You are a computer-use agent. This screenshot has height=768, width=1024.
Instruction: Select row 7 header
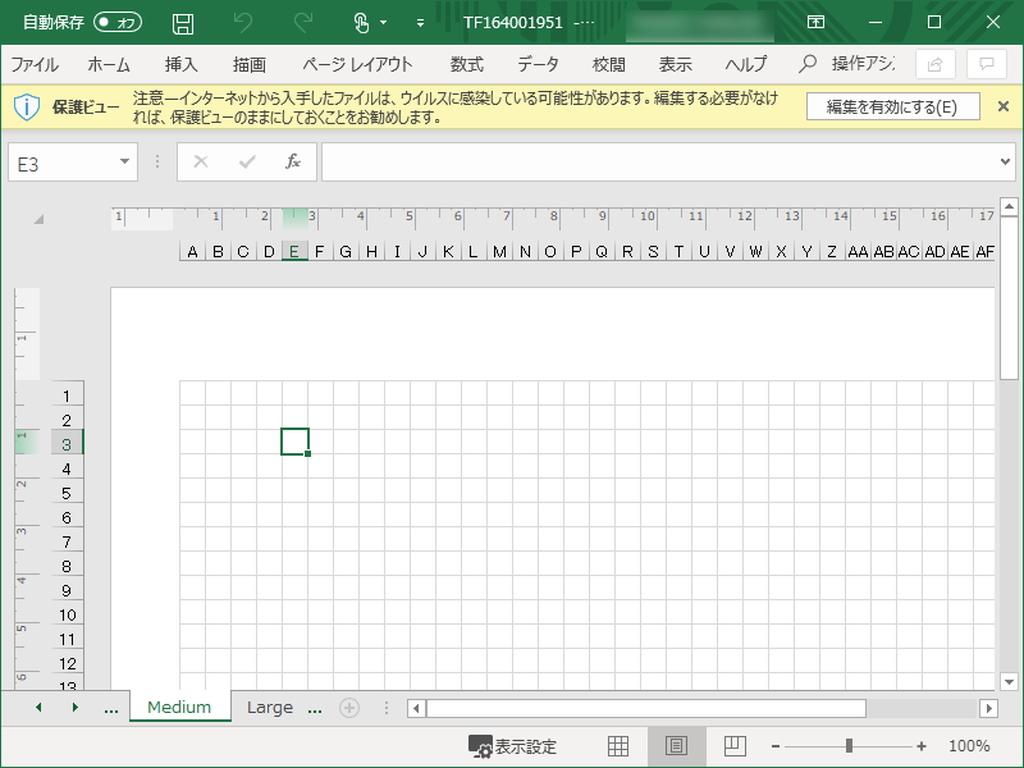point(67,541)
